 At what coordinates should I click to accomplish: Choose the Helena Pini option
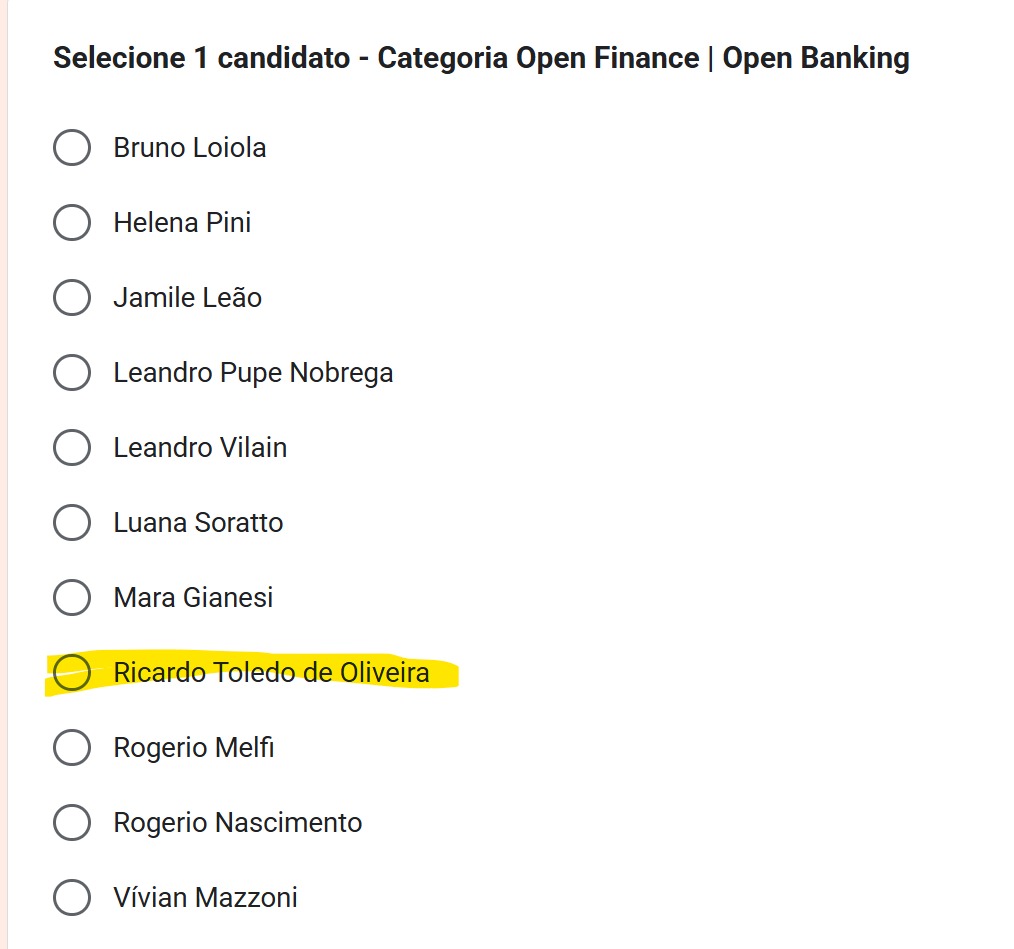coord(72,222)
